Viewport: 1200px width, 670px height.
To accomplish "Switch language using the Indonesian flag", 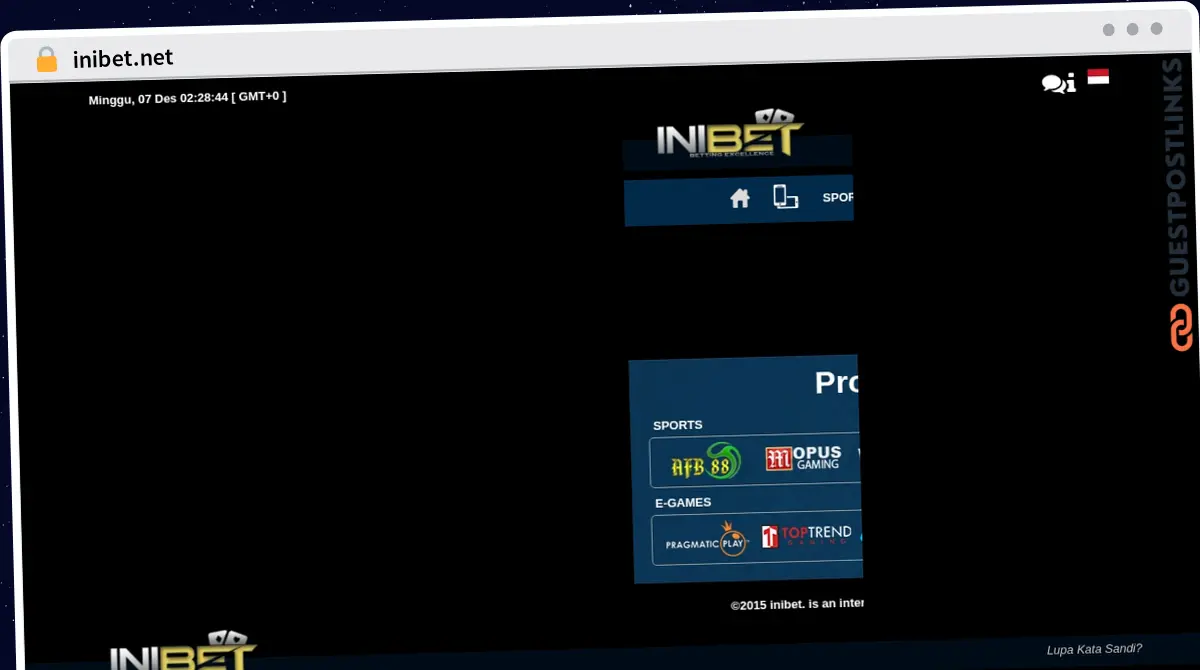I will pos(1098,76).
